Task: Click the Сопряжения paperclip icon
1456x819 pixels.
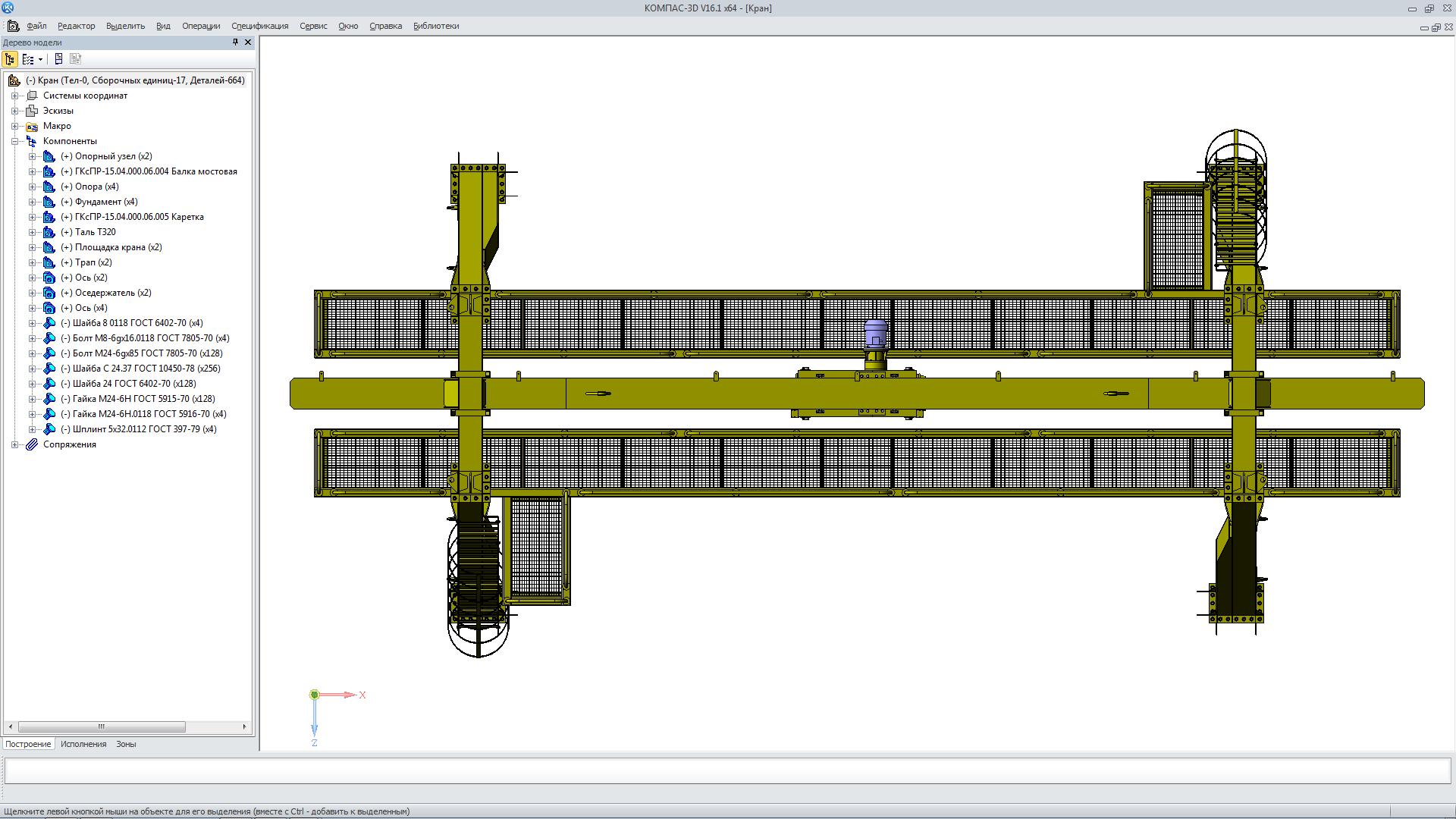Action: (x=32, y=444)
